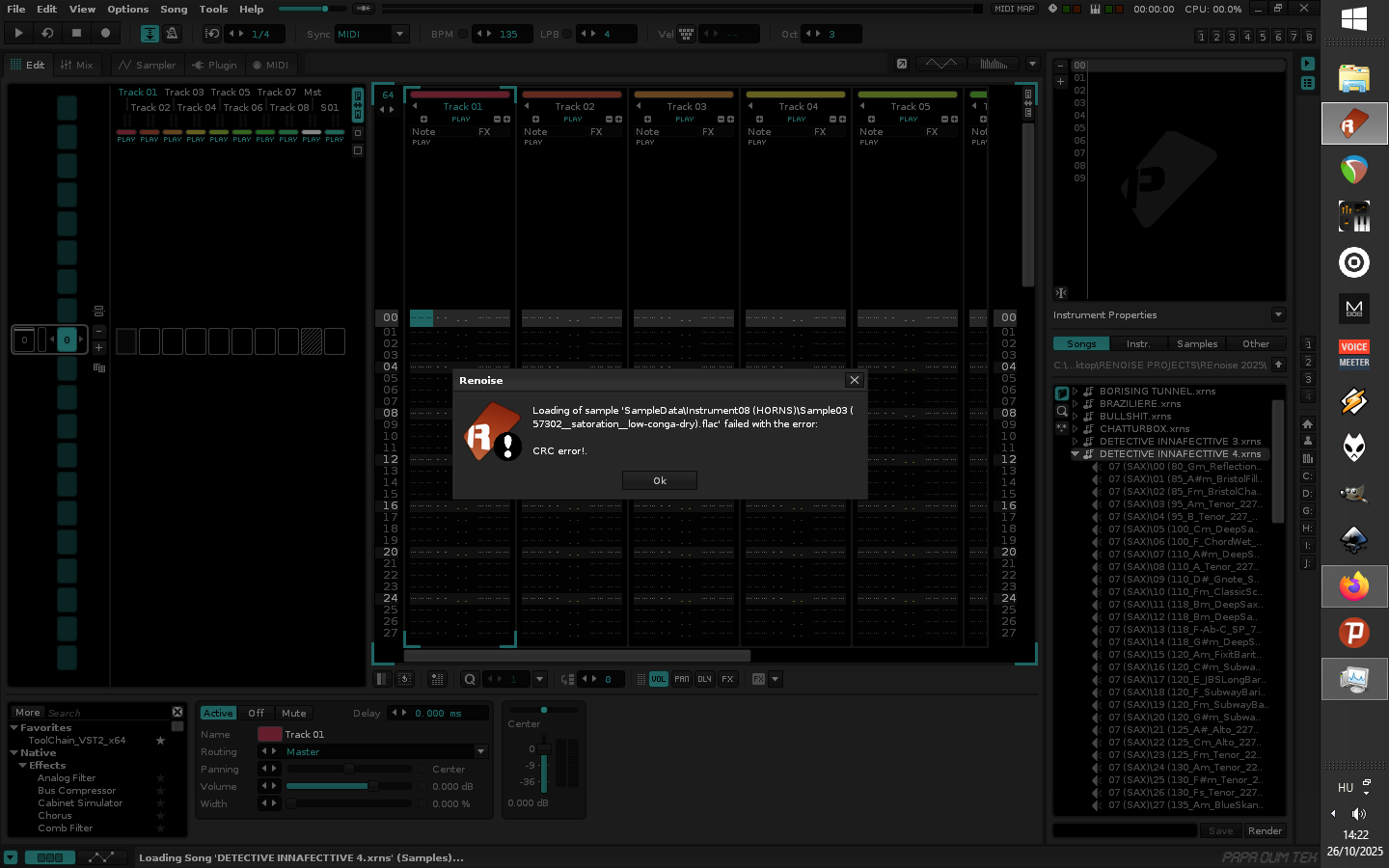Go up one directory with arrow icon
Screen dimensions: 1389x868
coord(1279,365)
